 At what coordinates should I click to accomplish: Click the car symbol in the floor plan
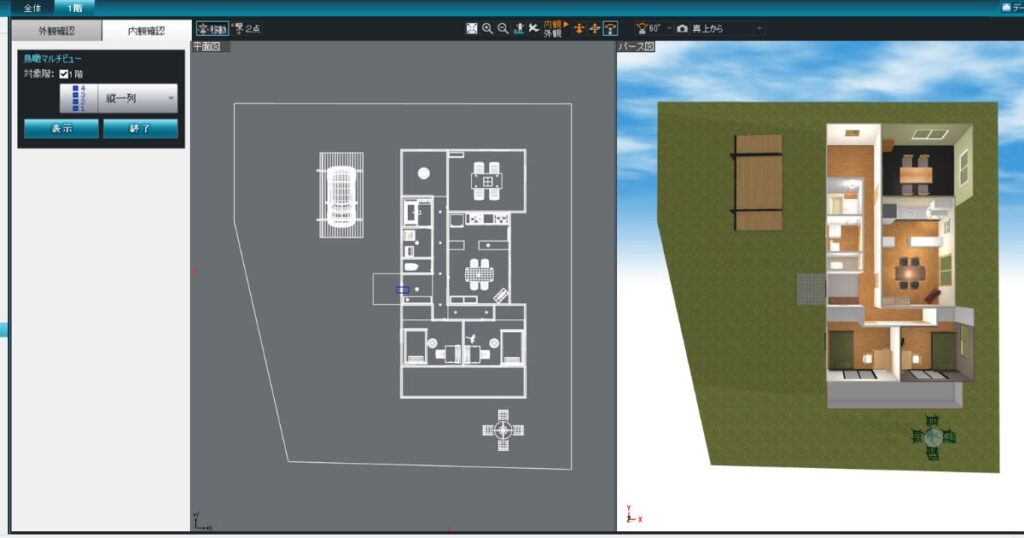(x=341, y=195)
